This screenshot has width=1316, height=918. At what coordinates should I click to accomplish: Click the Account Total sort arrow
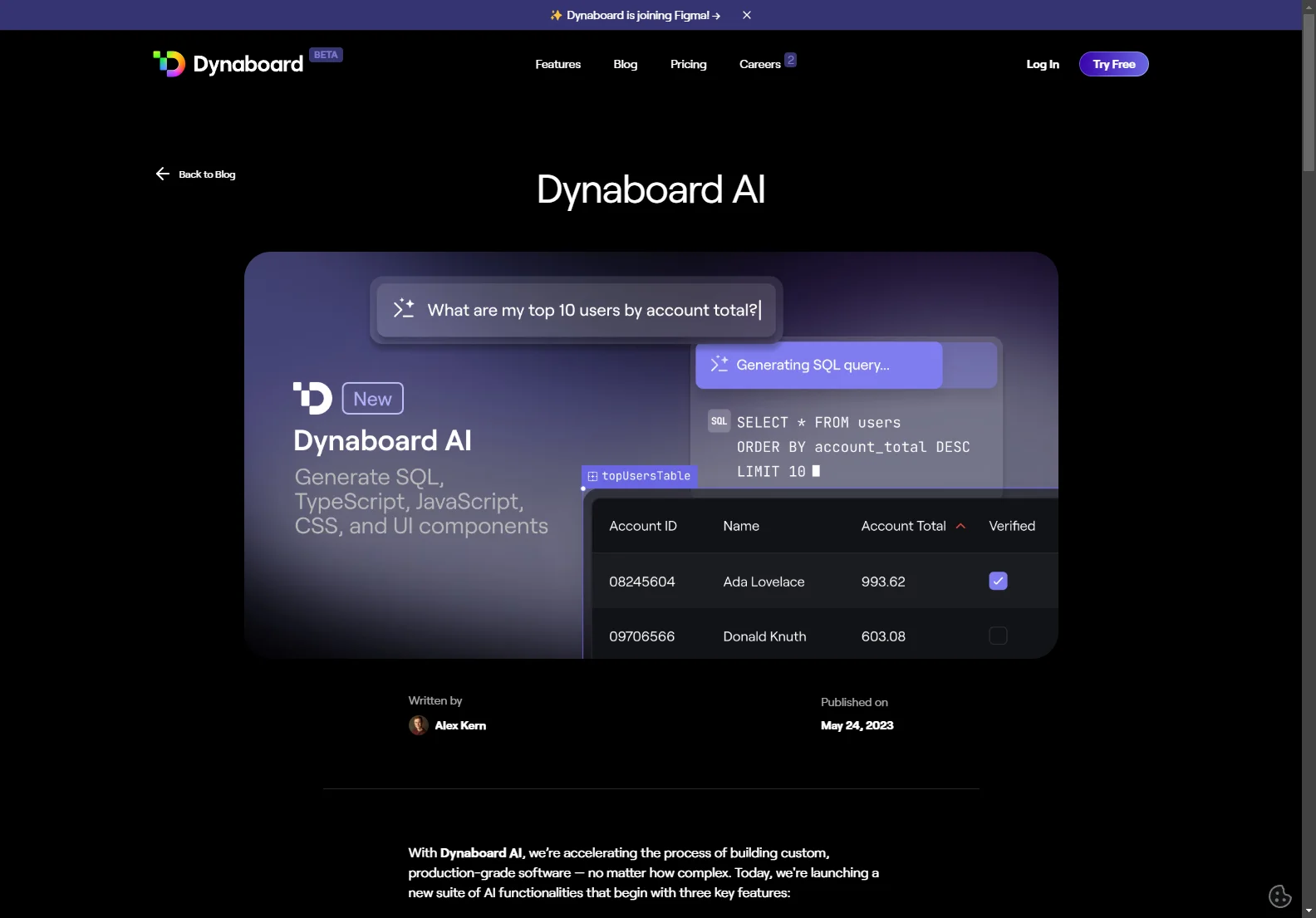pos(960,526)
